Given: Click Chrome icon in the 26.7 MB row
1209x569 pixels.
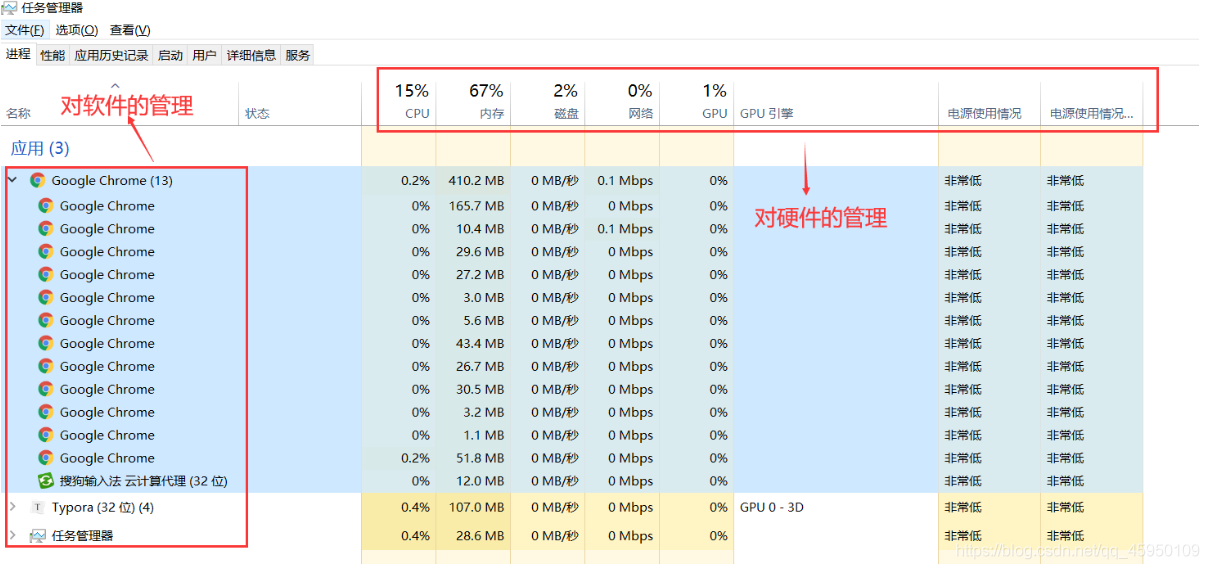Looking at the screenshot, I should click(45, 367).
